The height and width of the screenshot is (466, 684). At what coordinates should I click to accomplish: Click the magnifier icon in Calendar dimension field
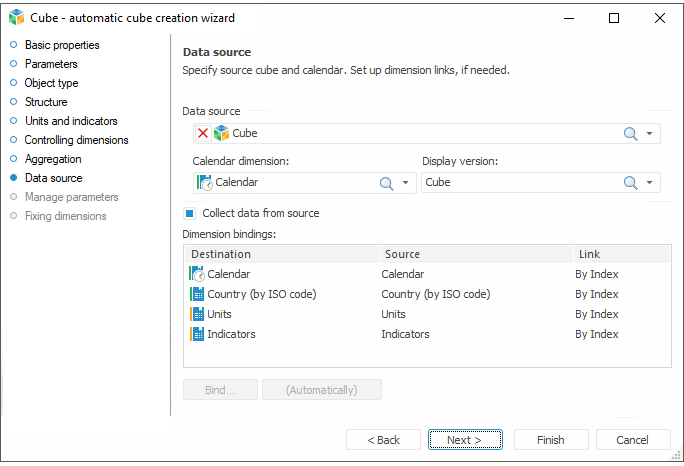click(386, 183)
